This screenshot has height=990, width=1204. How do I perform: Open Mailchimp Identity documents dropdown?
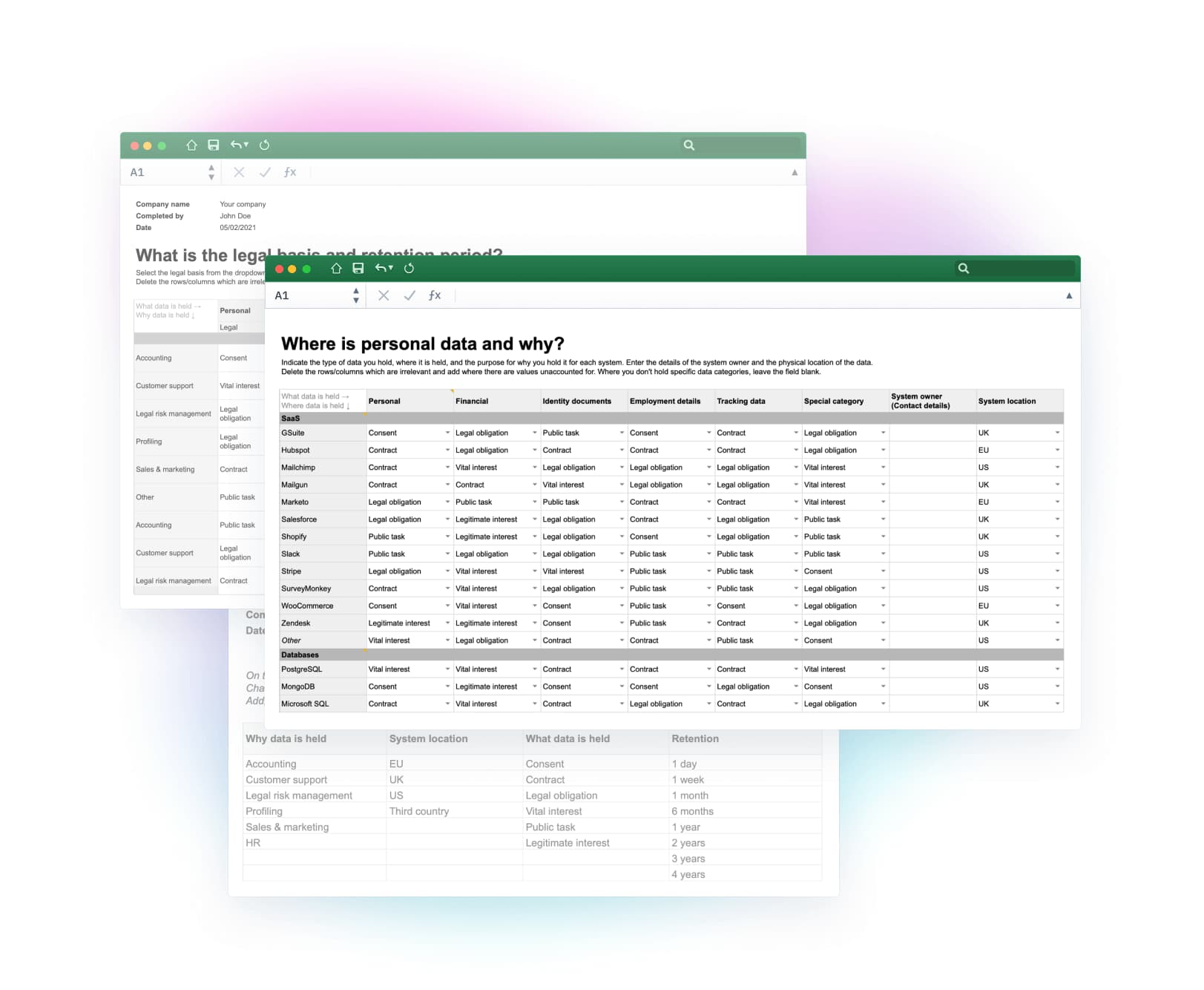point(622,468)
